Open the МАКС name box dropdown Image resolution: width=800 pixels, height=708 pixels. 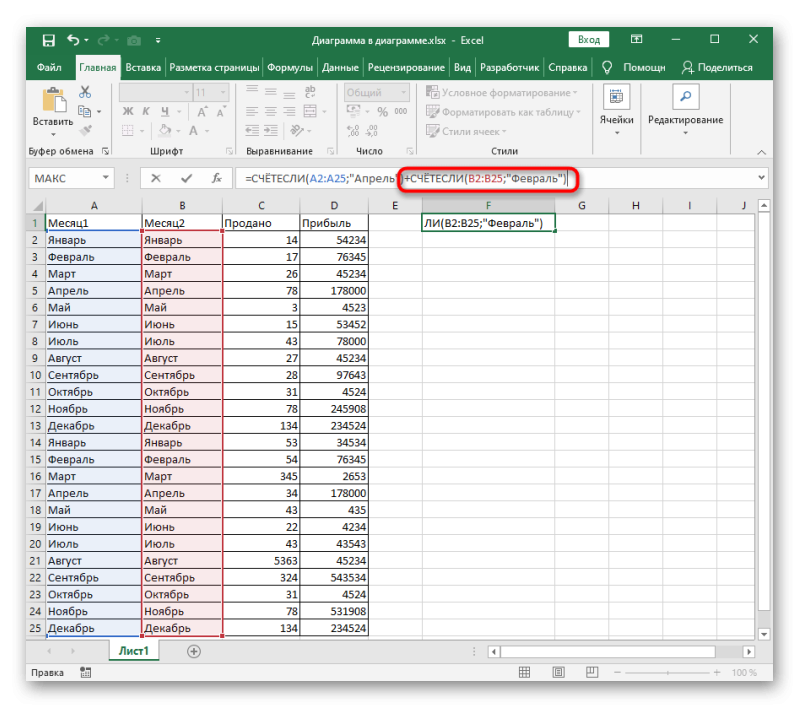[x=106, y=178]
